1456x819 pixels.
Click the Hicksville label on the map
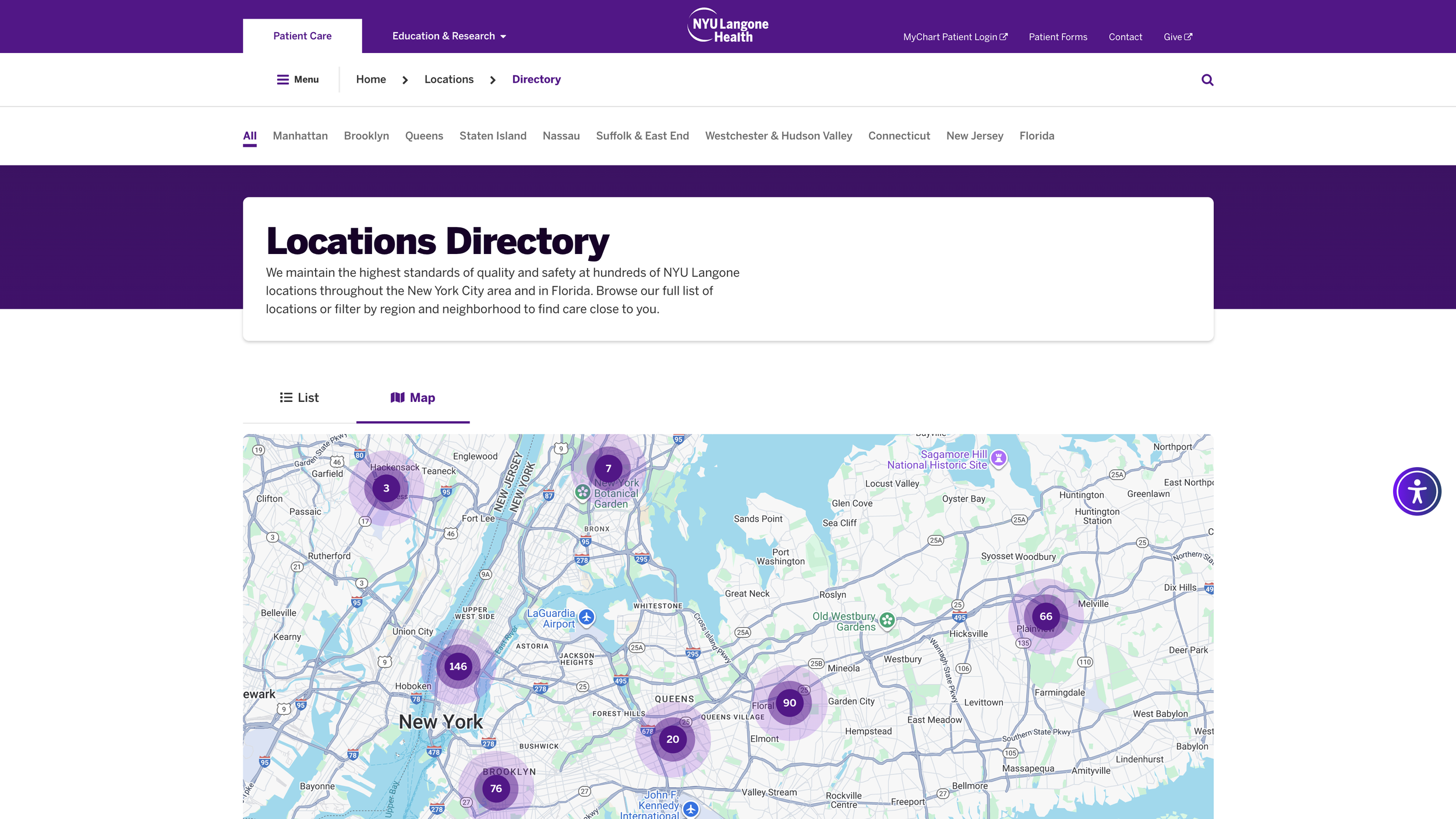click(x=969, y=634)
